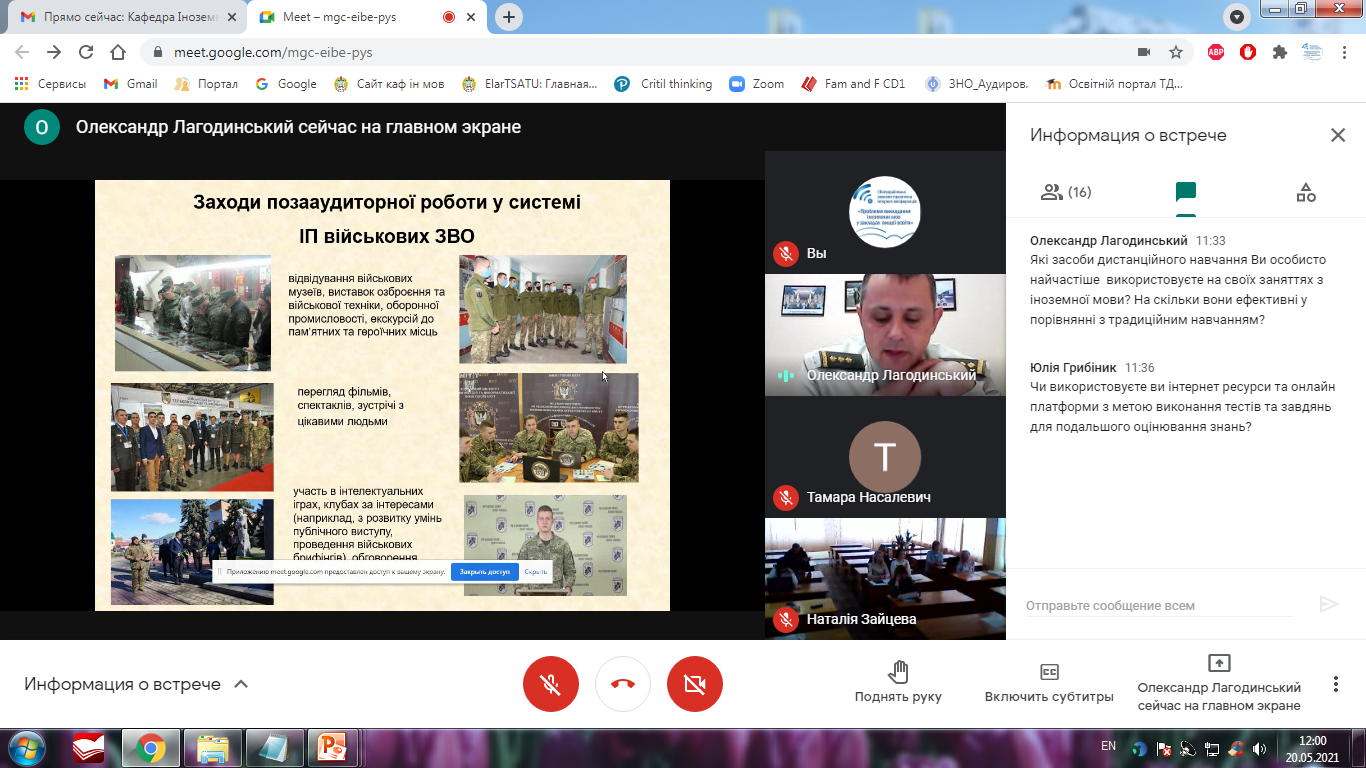Bookmark page with the star icon
This screenshot has width=1366, height=768.
pos(1176,52)
